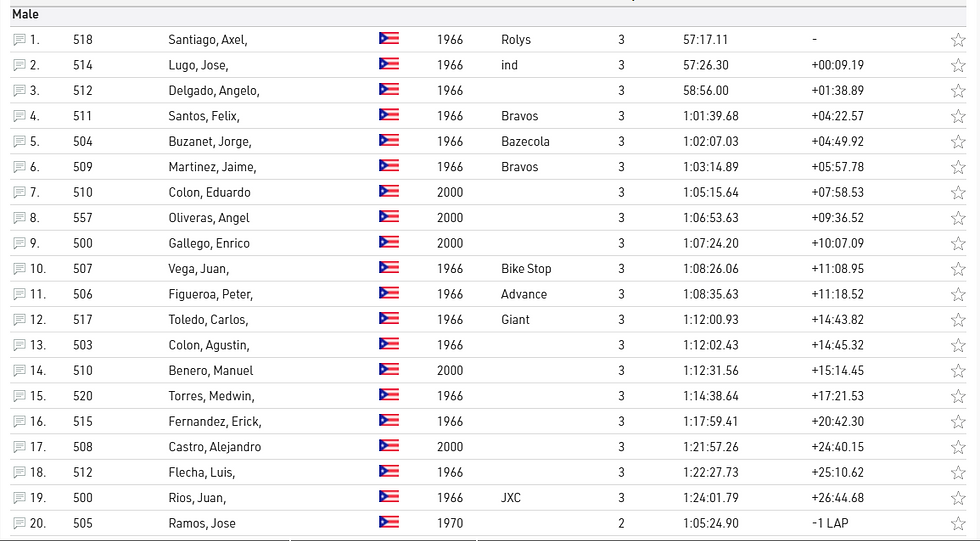Viewport: 980px width, 541px height.
Task: Click the JXC team in Rios's row
Action: click(511, 498)
